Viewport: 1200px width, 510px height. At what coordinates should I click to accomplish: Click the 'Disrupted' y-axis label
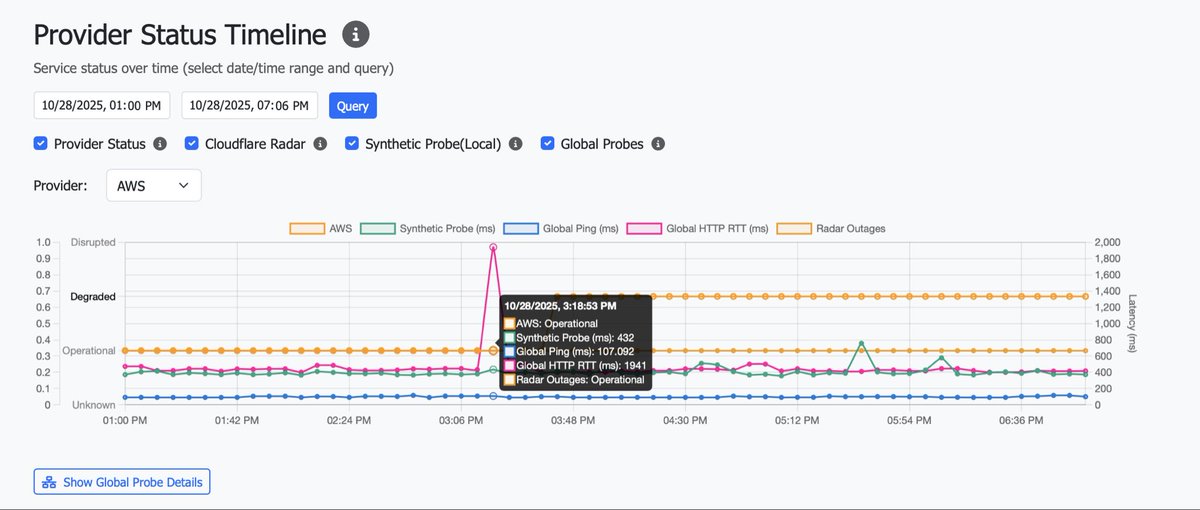[x=93, y=242]
